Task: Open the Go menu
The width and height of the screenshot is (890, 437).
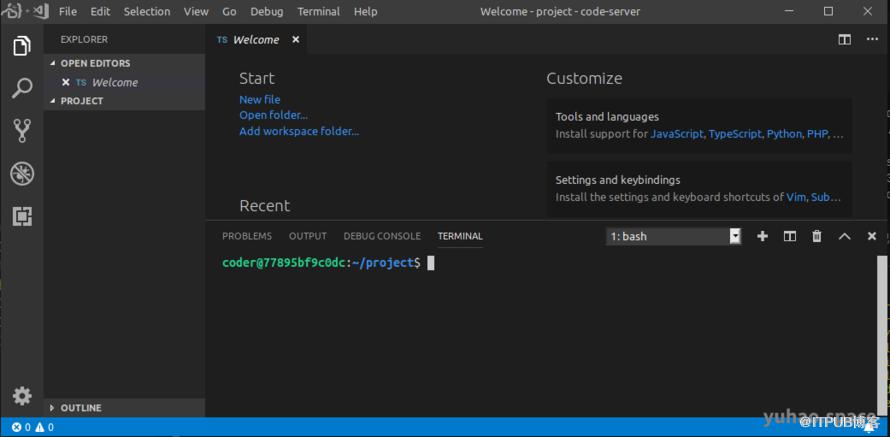Action: coord(229,11)
